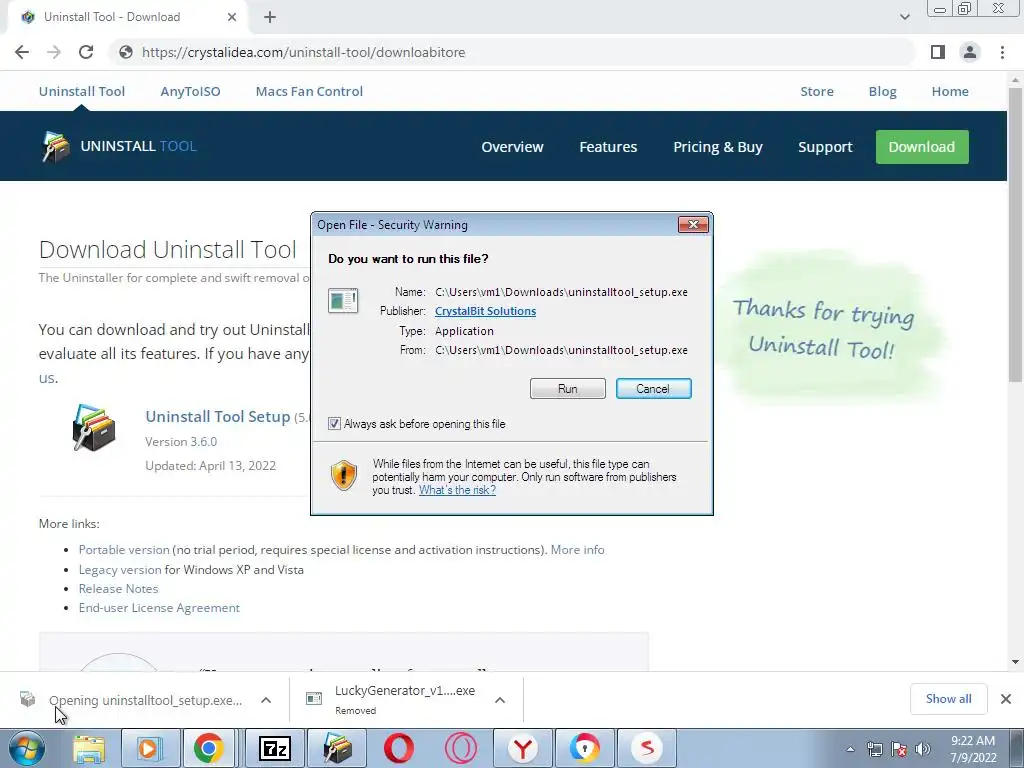The image size is (1024, 768).
Task: Open the Pricing & Buy navigation item
Action: [718, 147]
